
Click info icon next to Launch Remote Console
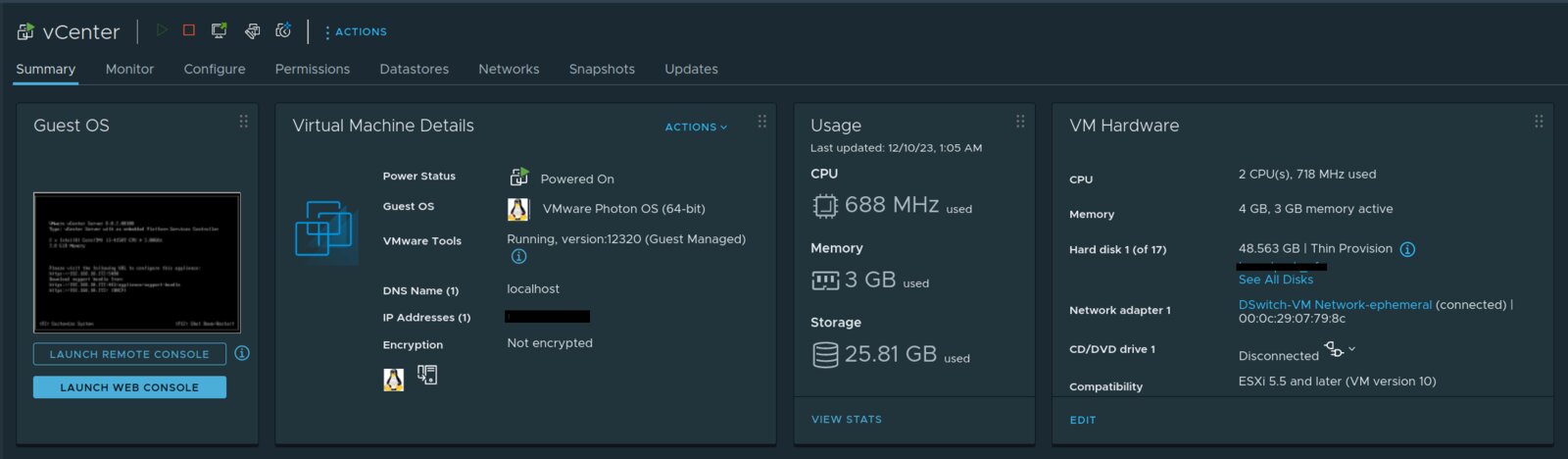[x=242, y=353]
